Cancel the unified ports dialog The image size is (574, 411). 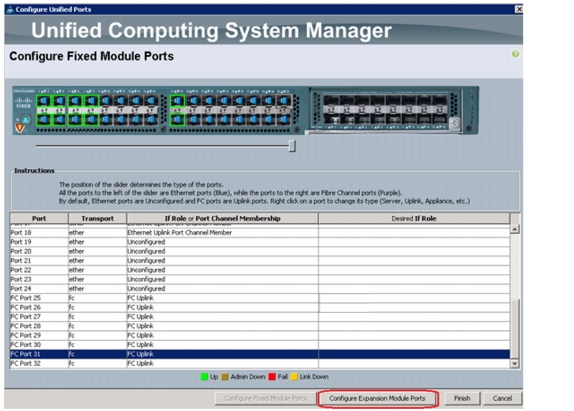502,398
